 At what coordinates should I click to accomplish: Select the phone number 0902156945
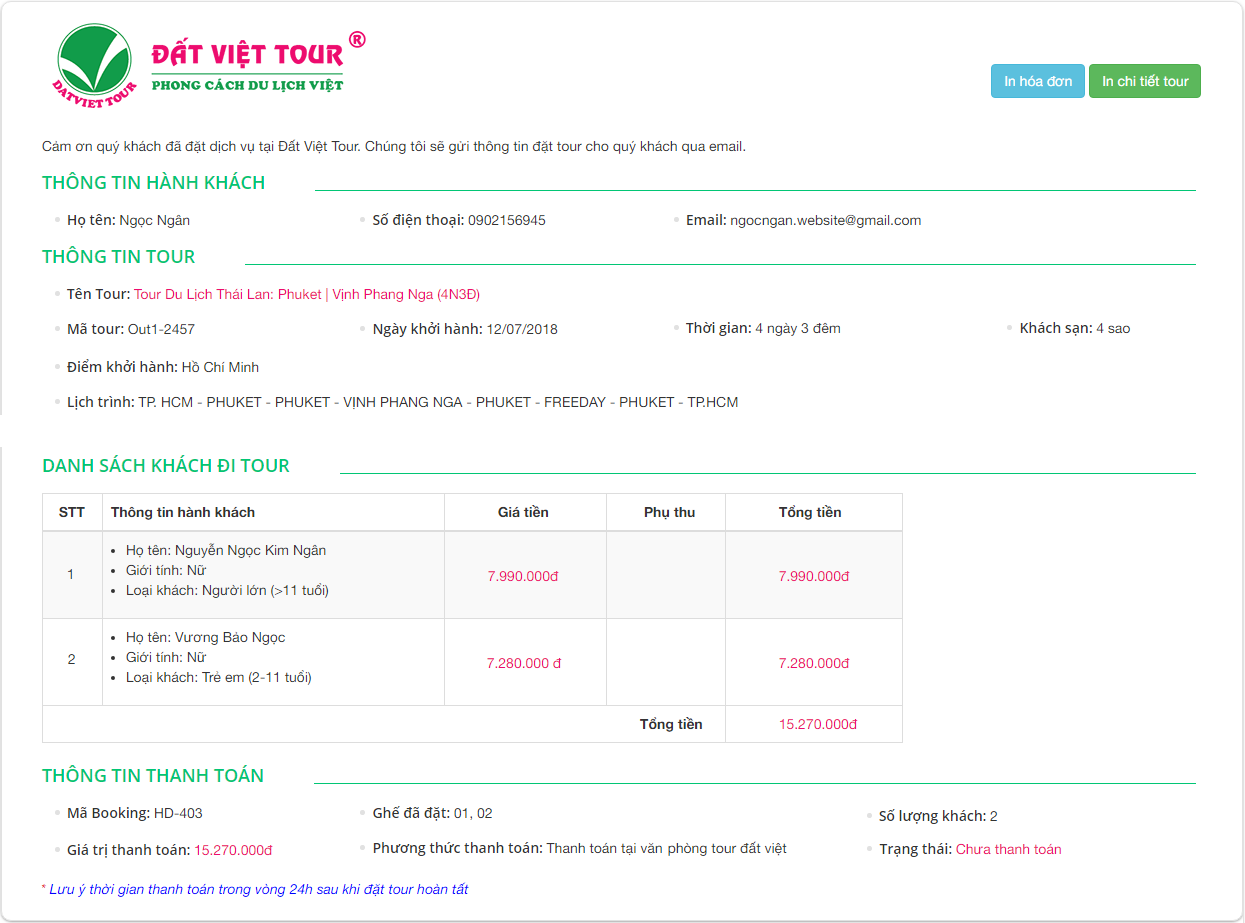[507, 220]
